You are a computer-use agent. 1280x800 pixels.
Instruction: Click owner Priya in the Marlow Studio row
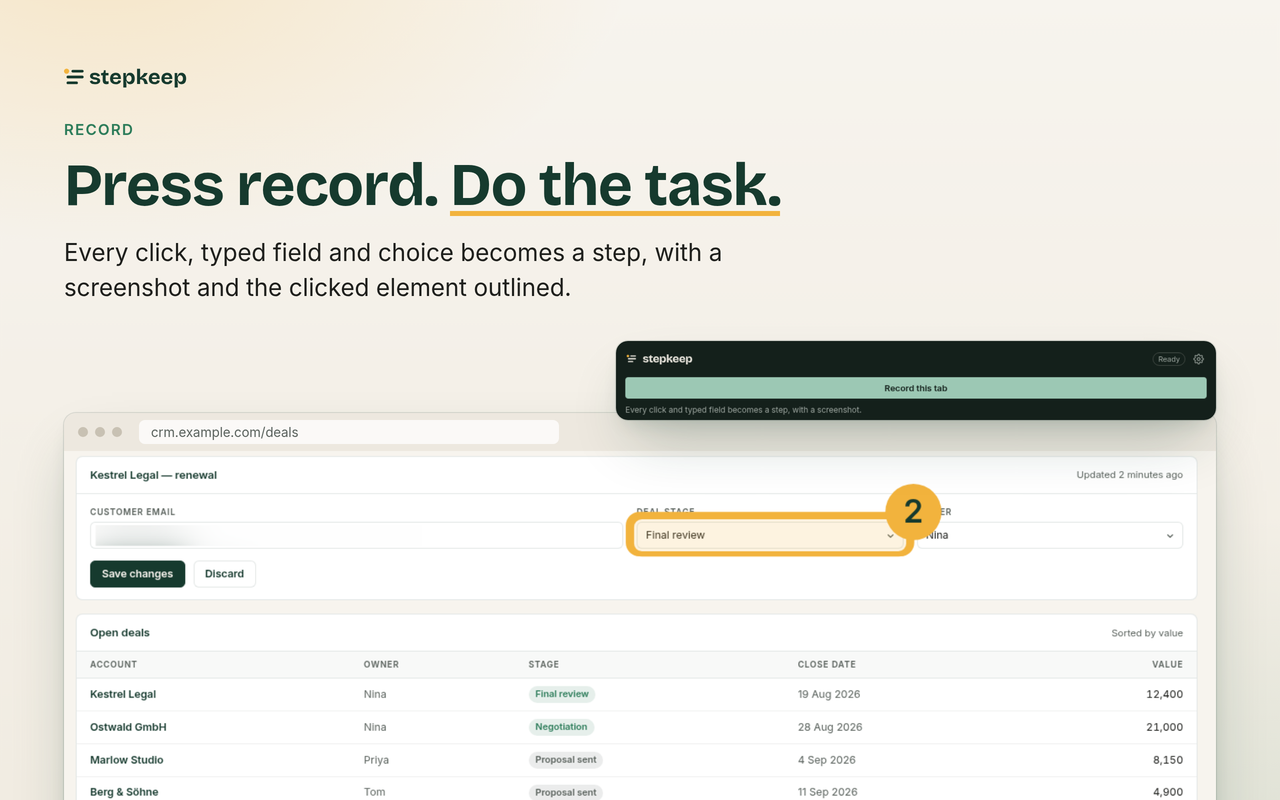coord(376,760)
